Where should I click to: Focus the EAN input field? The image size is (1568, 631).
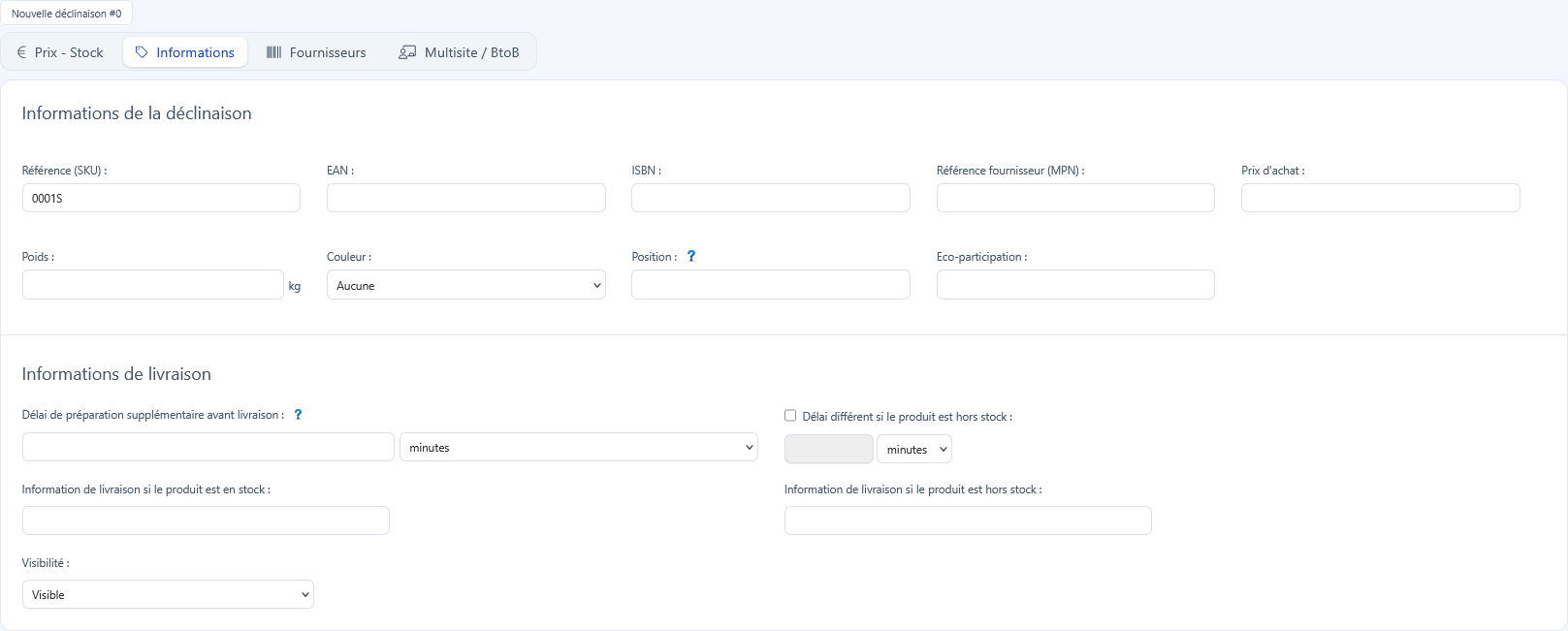click(x=466, y=198)
